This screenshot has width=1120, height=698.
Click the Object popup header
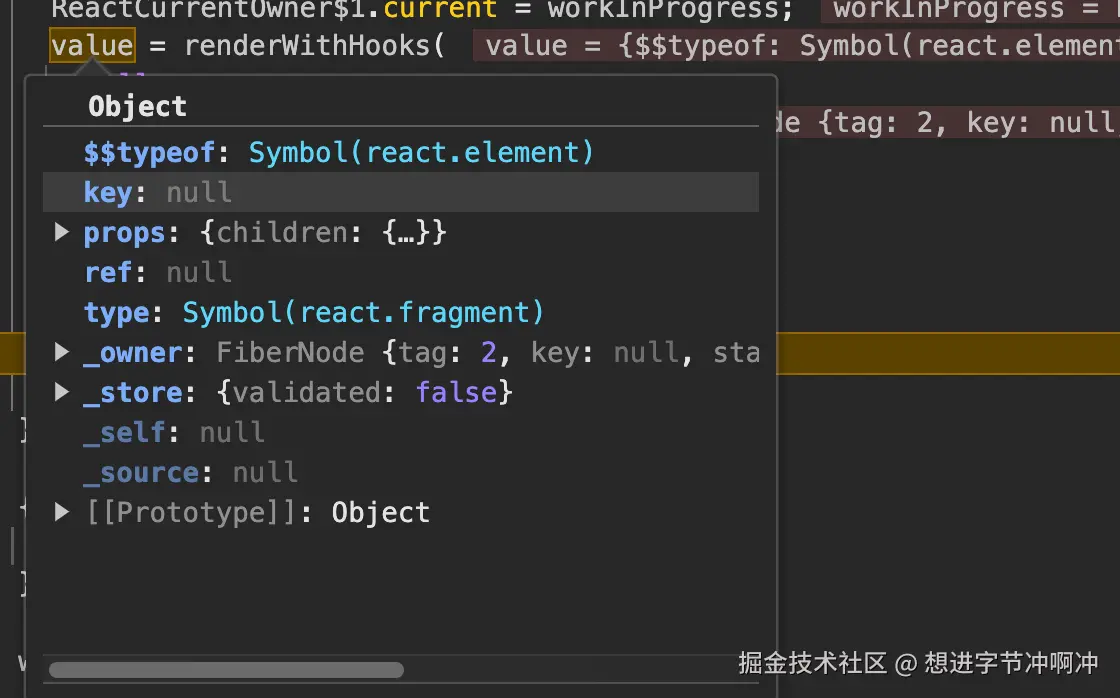click(x=137, y=107)
